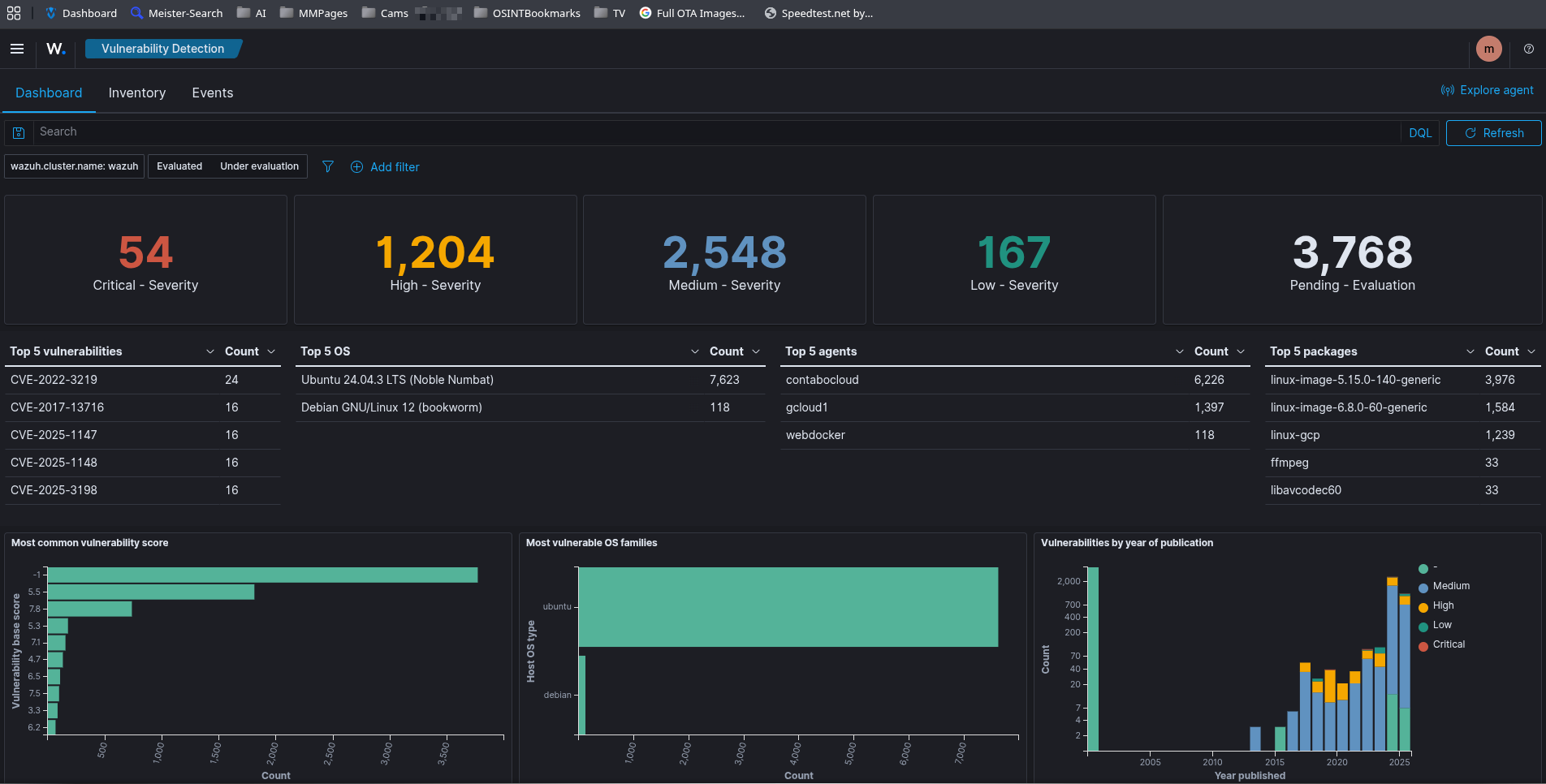Toggle the Evaluated filter option
This screenshot has width=1546, height=784.
[179, 166]
